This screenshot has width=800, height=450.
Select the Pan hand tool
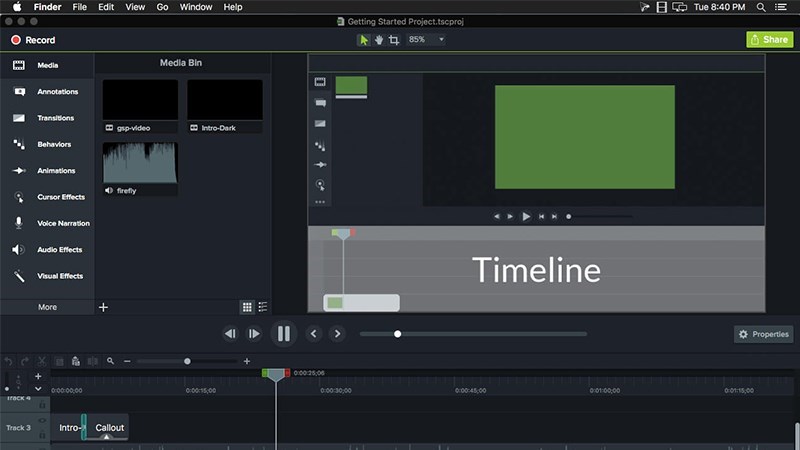tap(378, 40)
